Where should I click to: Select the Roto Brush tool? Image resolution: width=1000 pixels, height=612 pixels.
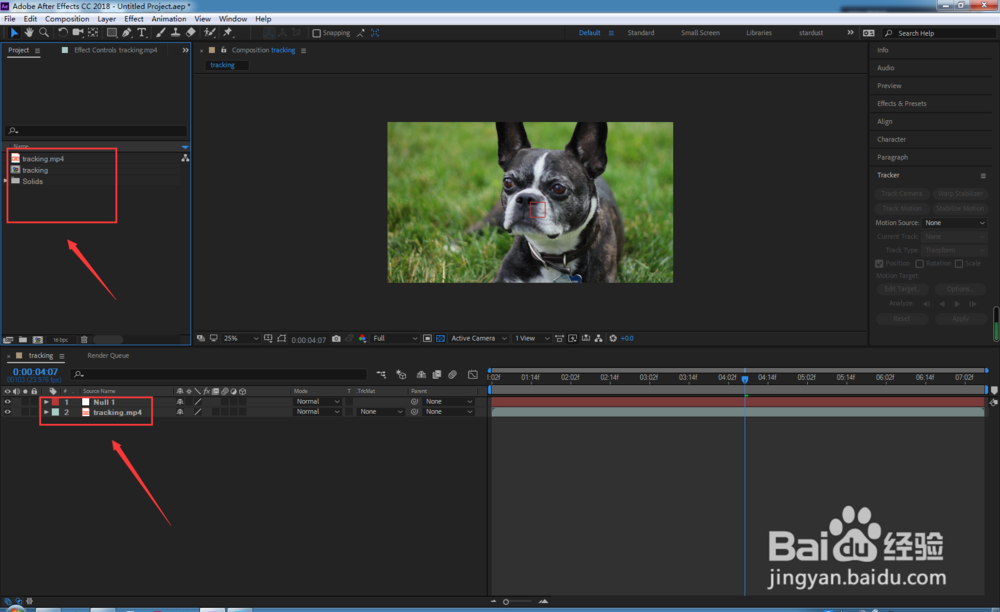(x=209, y=33)
